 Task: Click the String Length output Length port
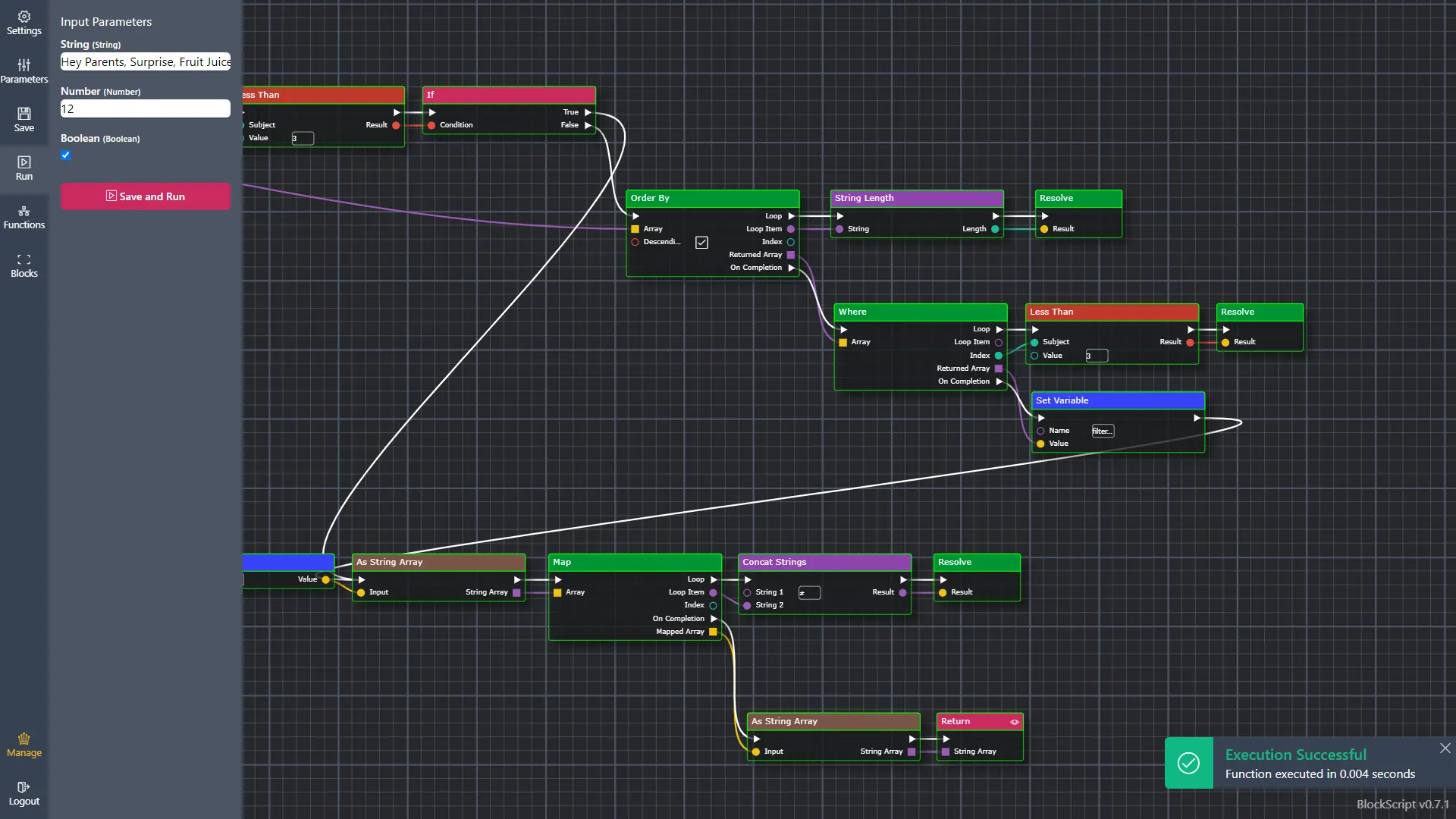tap(995, 229)
